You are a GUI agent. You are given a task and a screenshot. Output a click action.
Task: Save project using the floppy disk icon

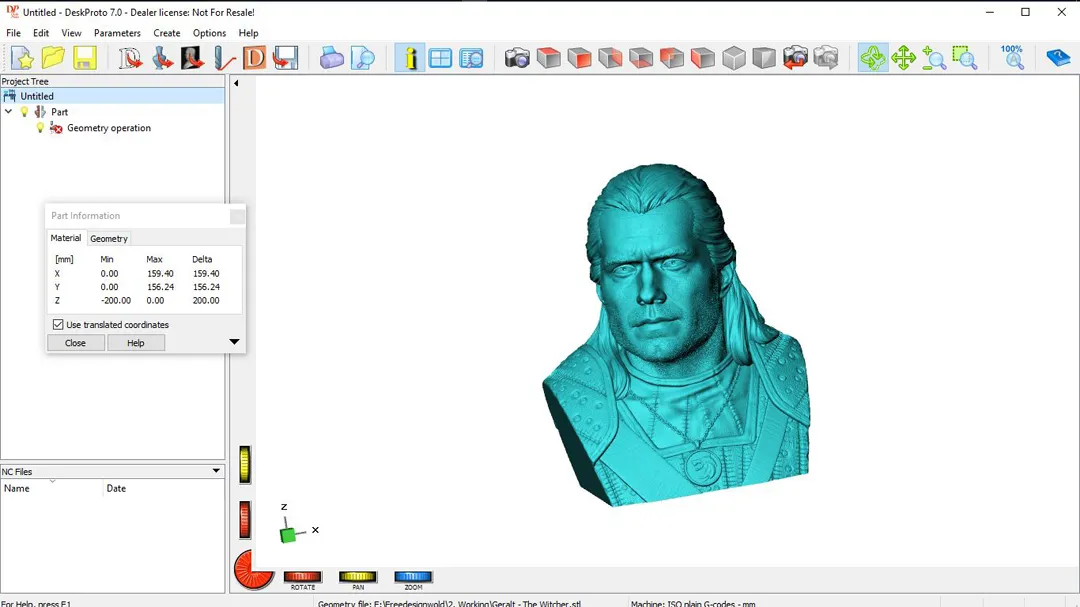85,58
